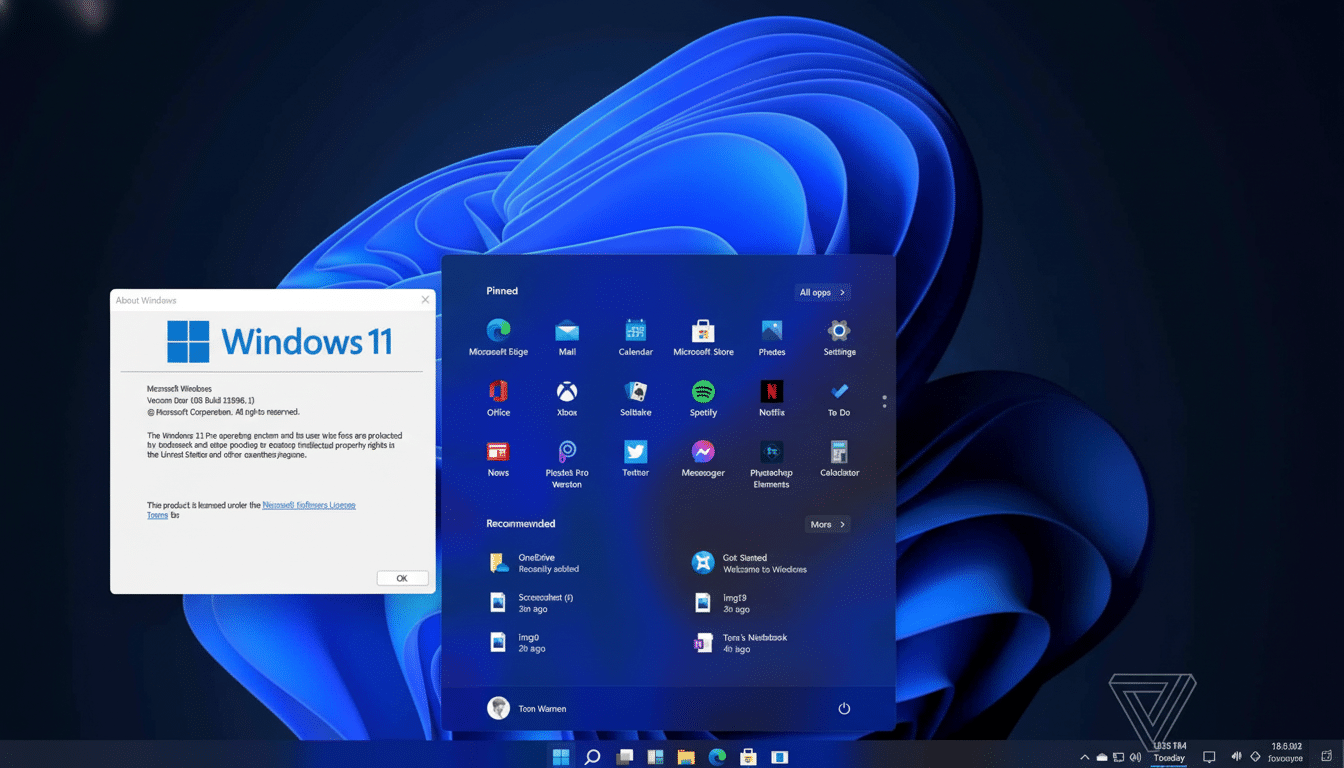Open the user profile account menu
This screenshot has width=1344, height=768.
point(527,708)
